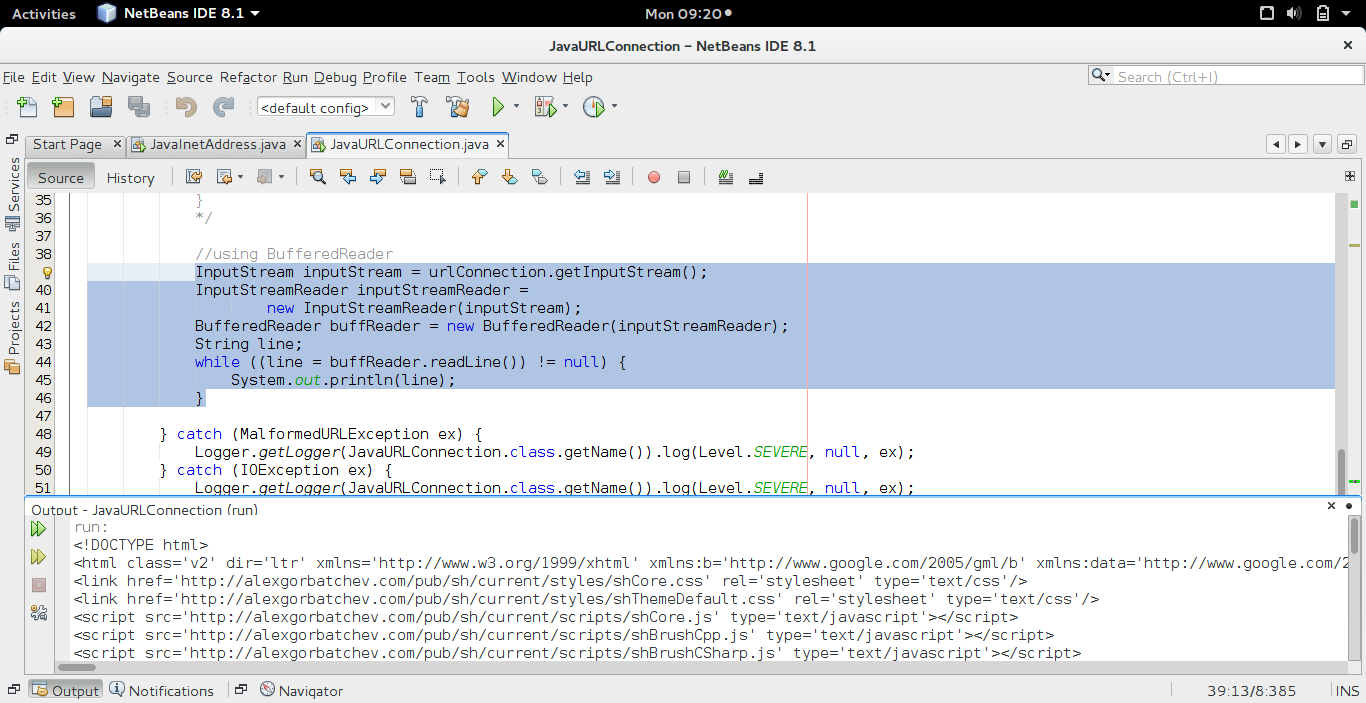The width and height of the screenshot is (1366, 703).
Task: Toggle highlight search in the editor toolbar
Action: pyautogui.click(x=408, y=177)
